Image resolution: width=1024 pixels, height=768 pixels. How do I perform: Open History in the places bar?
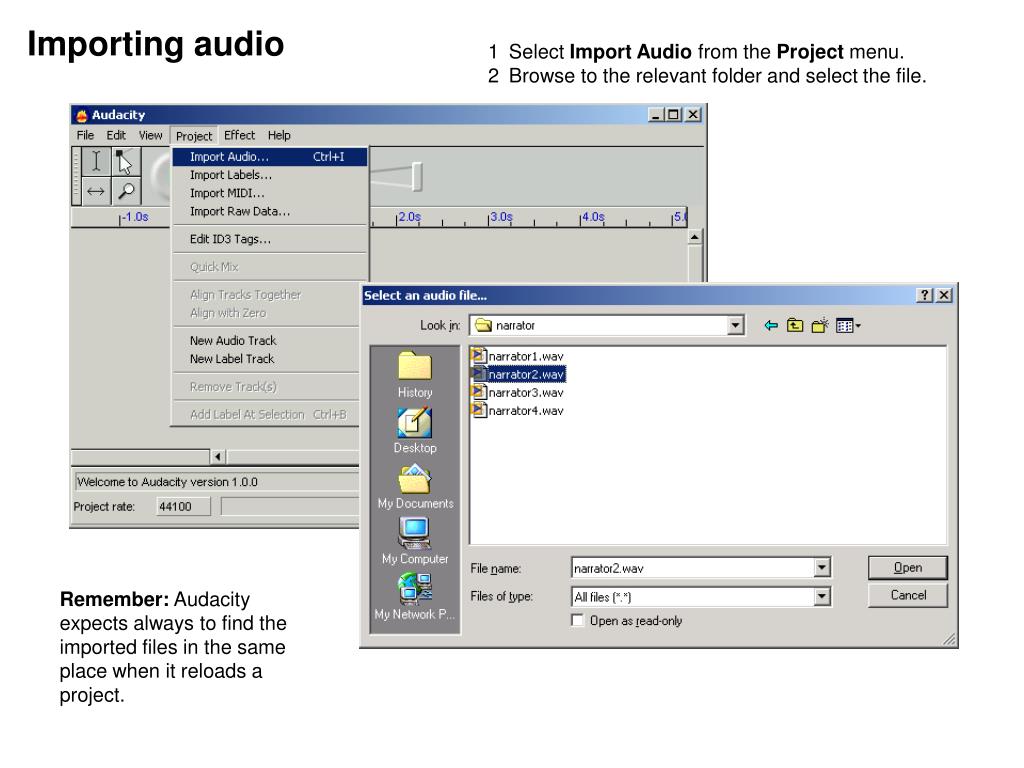coord(415,374)
